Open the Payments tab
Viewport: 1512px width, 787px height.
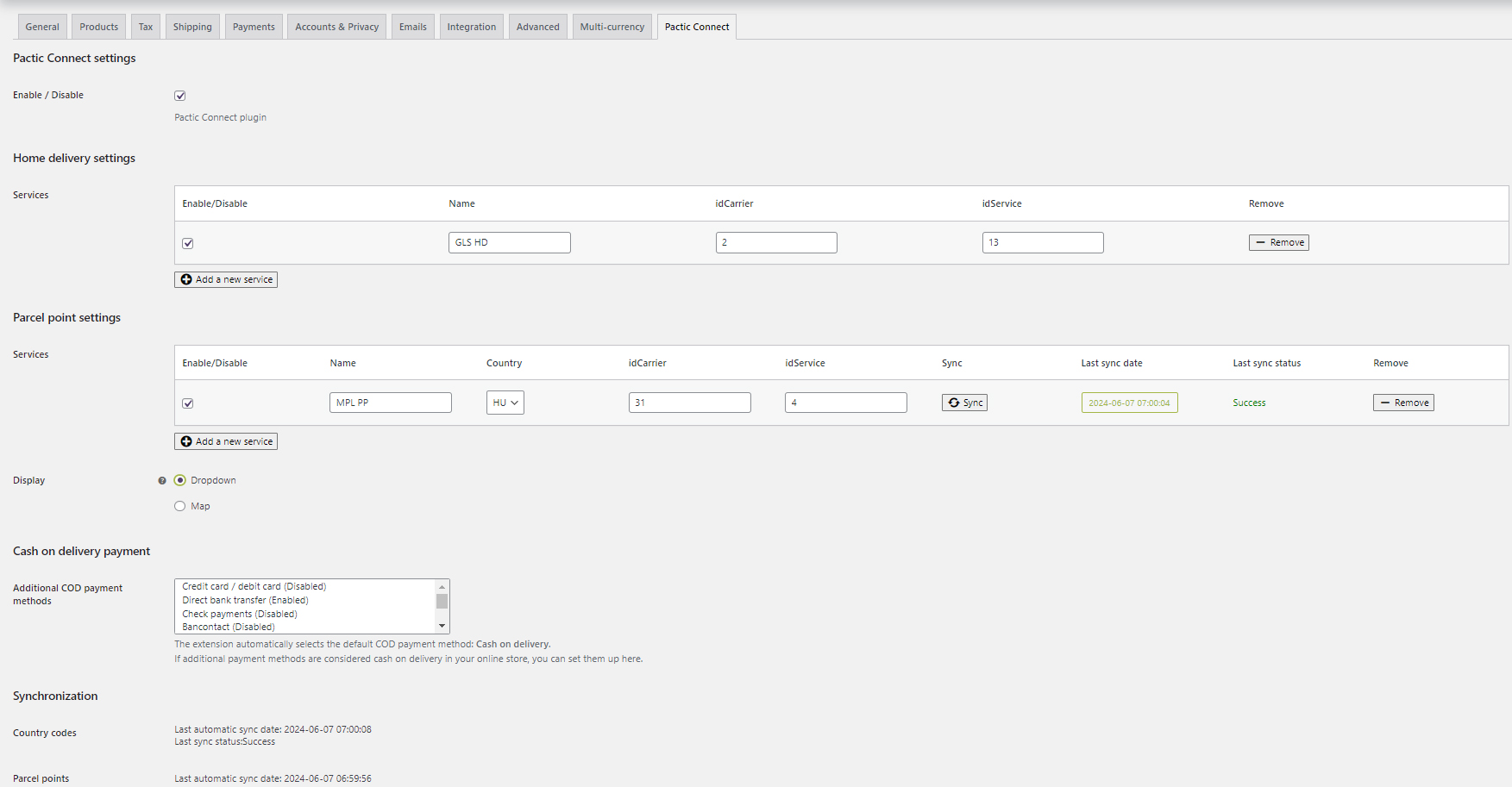tap(254, 27)
